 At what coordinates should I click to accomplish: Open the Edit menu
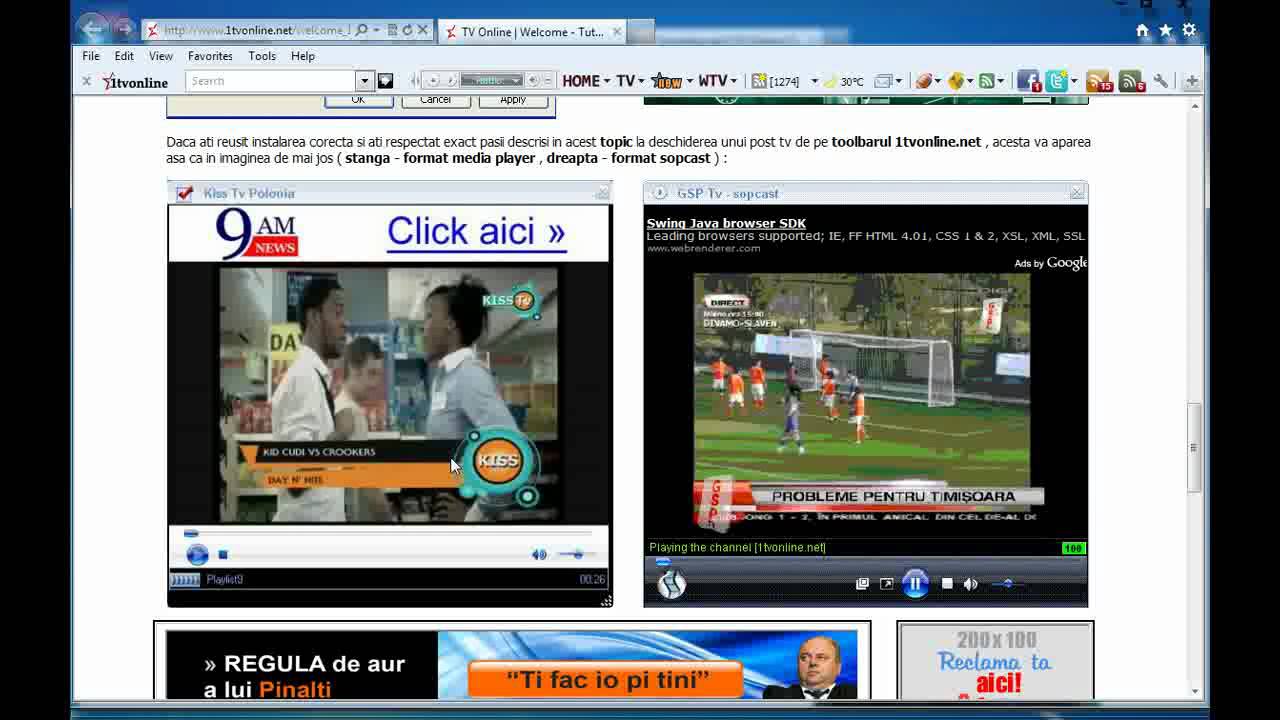pos(124,56)
